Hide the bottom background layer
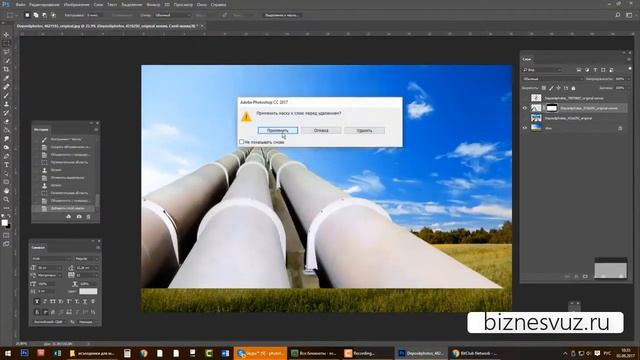Image resolution: width=640 pixels, height=360 pixels. 525,128
